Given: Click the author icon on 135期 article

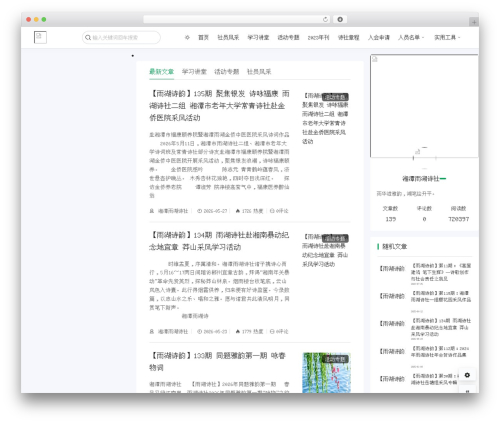Looking at the screenshot, I should (x=152, y=211).
